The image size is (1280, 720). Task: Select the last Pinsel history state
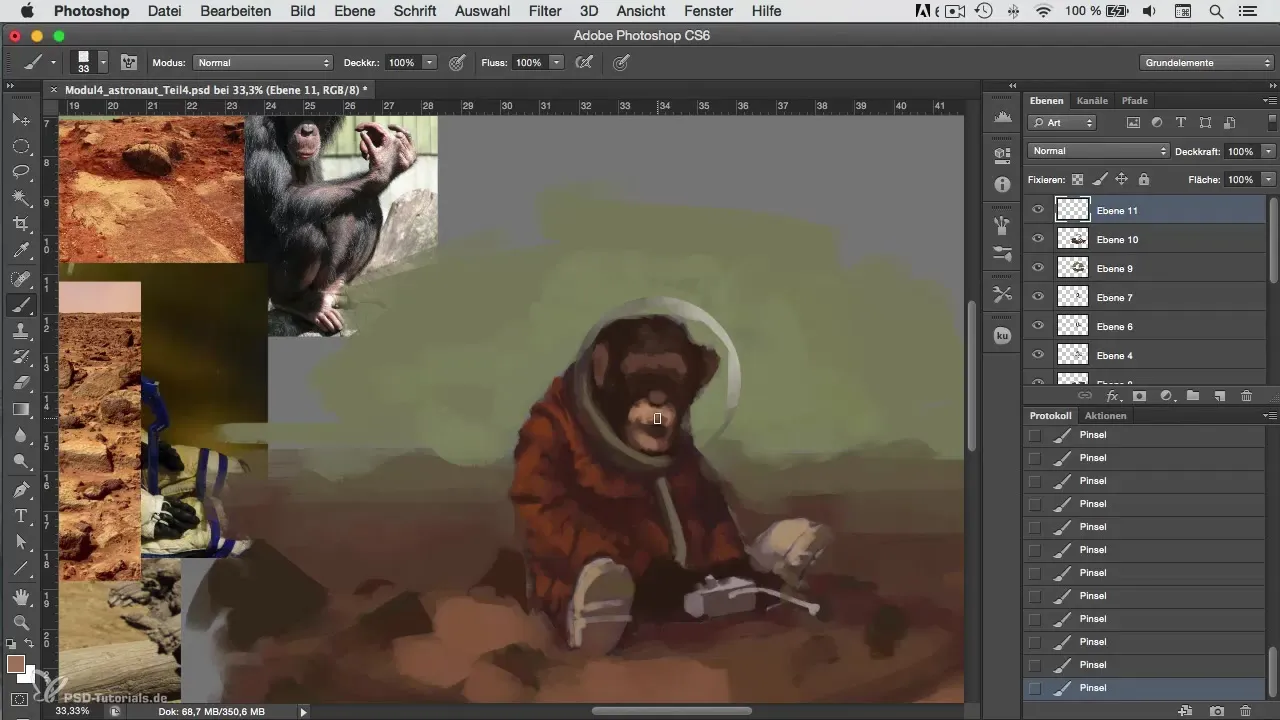[x=1145, y=688]
